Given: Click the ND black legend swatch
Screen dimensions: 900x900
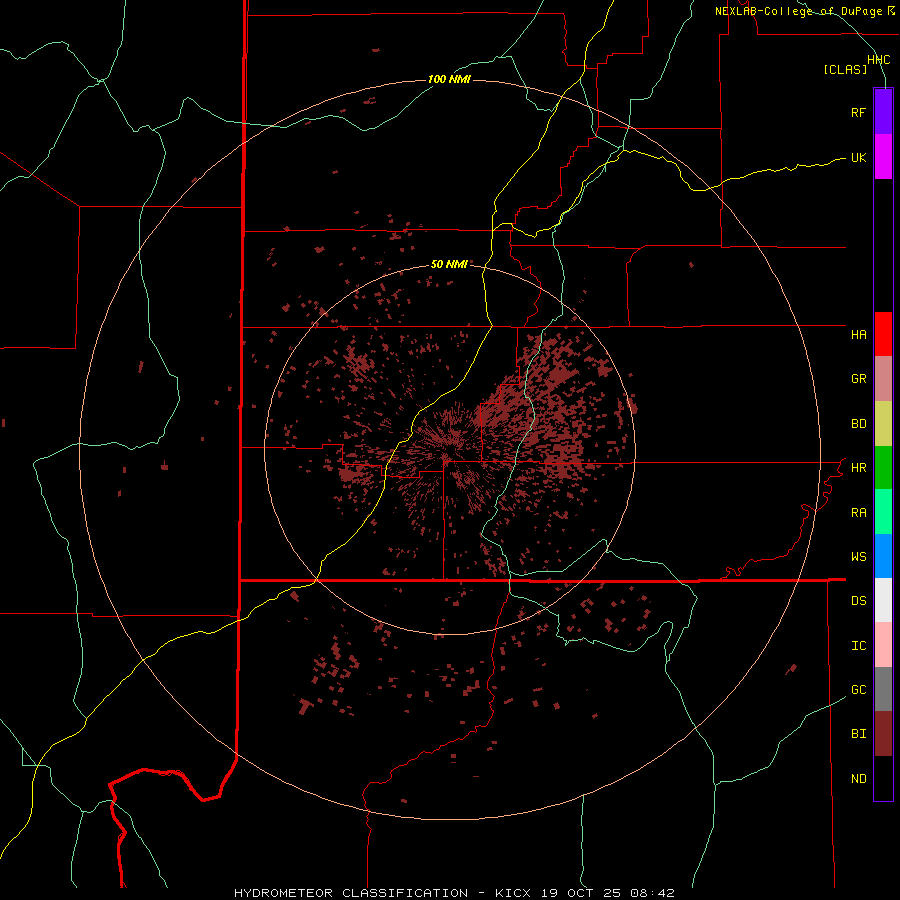Looking at the screenshot, I should (883, 778).
